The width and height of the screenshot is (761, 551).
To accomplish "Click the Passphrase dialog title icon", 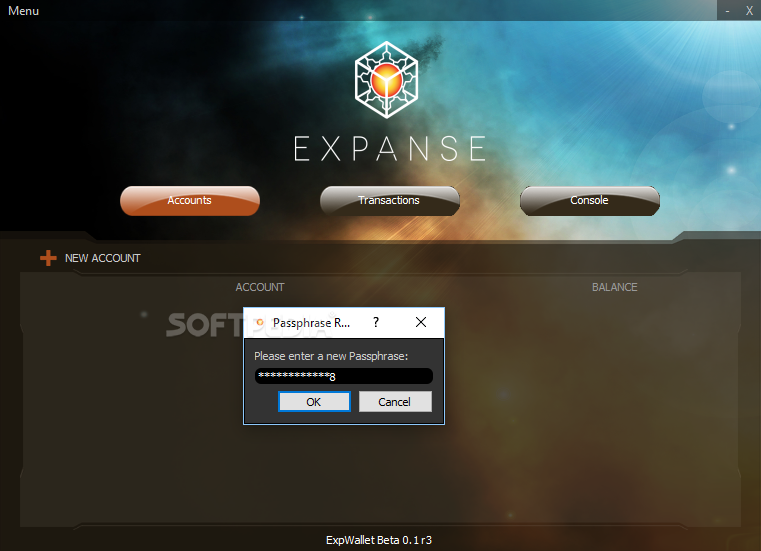I will pos(260,322).
